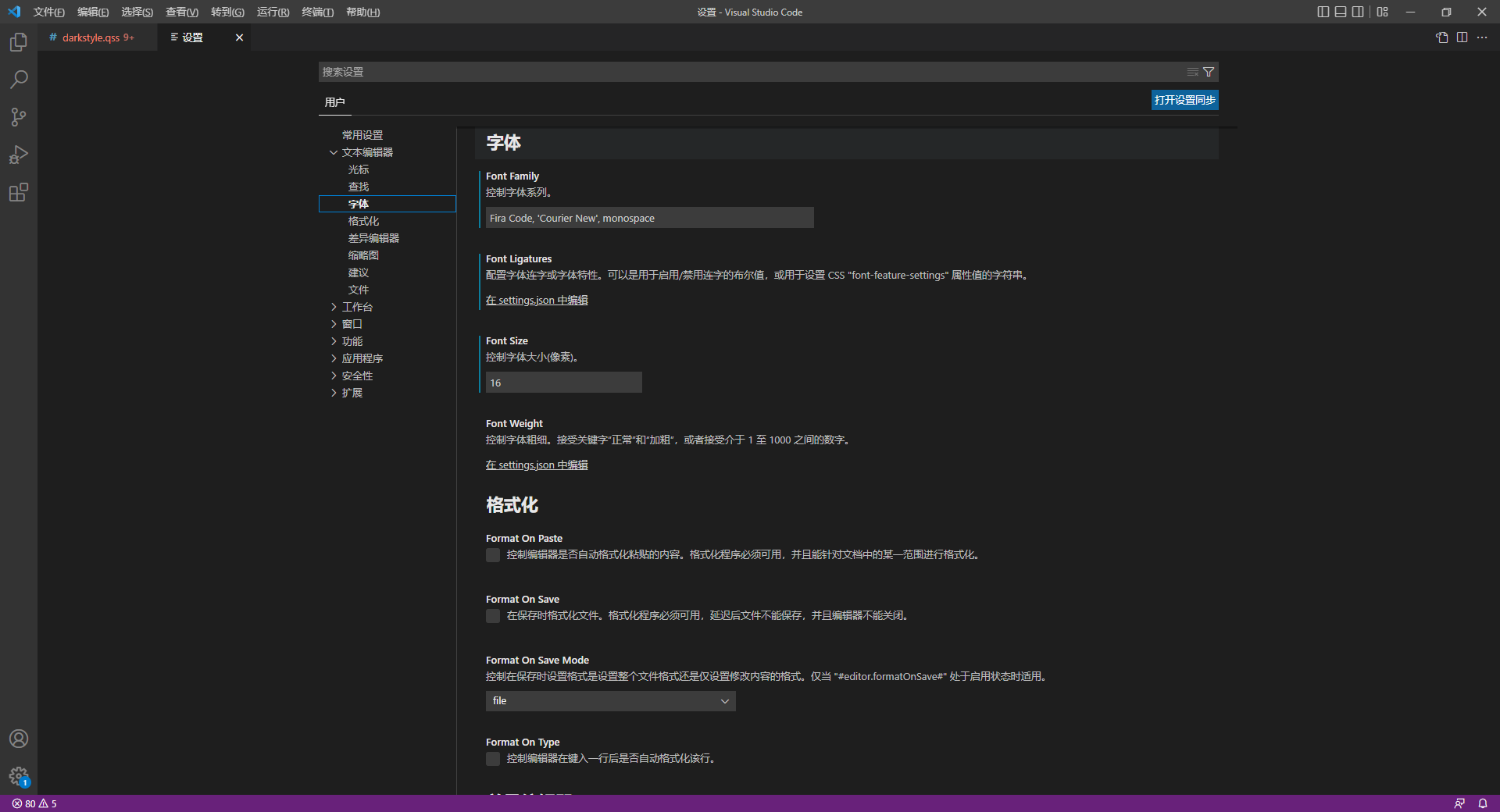The image size is (1500, 812).
Task: Open the 帮助(H) menu
Action: tap(362, 12)
